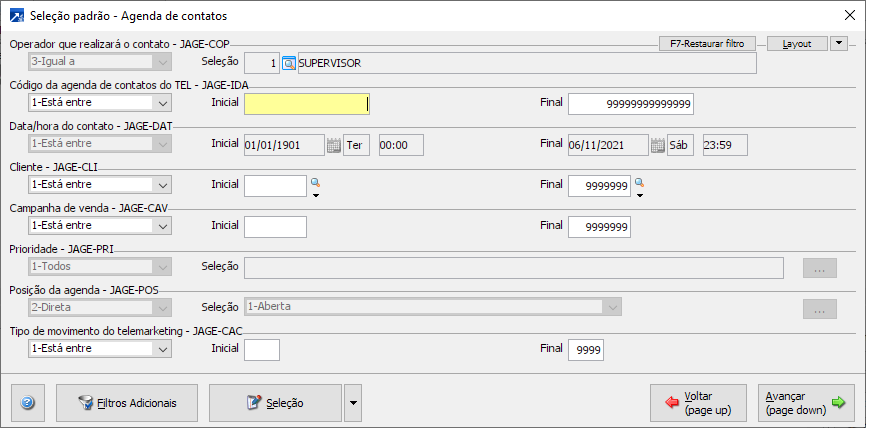Viewport: 880px width, 435px height.
Task: Expand small arrow under Cliente Final magnifier
Action: click(x=639, y=195)
